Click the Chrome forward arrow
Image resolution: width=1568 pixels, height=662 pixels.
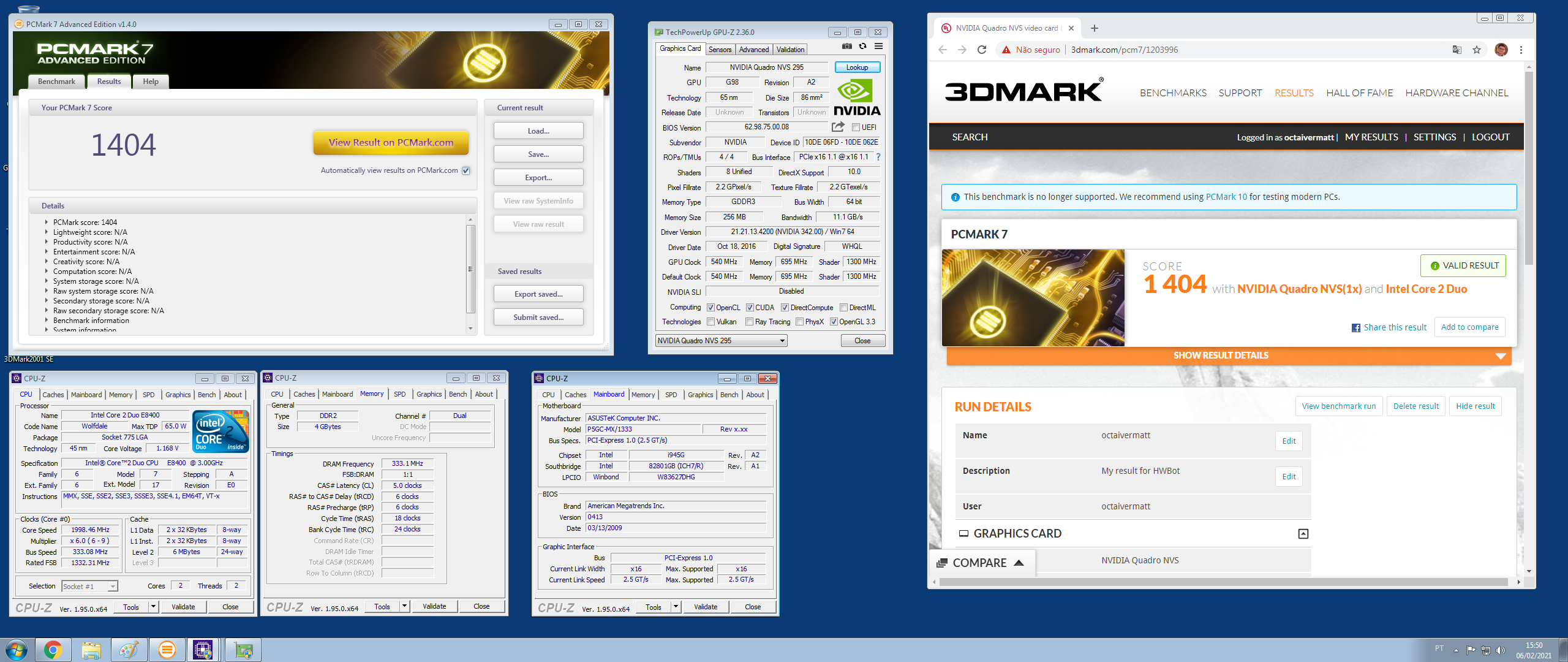(x=962, y=50)
